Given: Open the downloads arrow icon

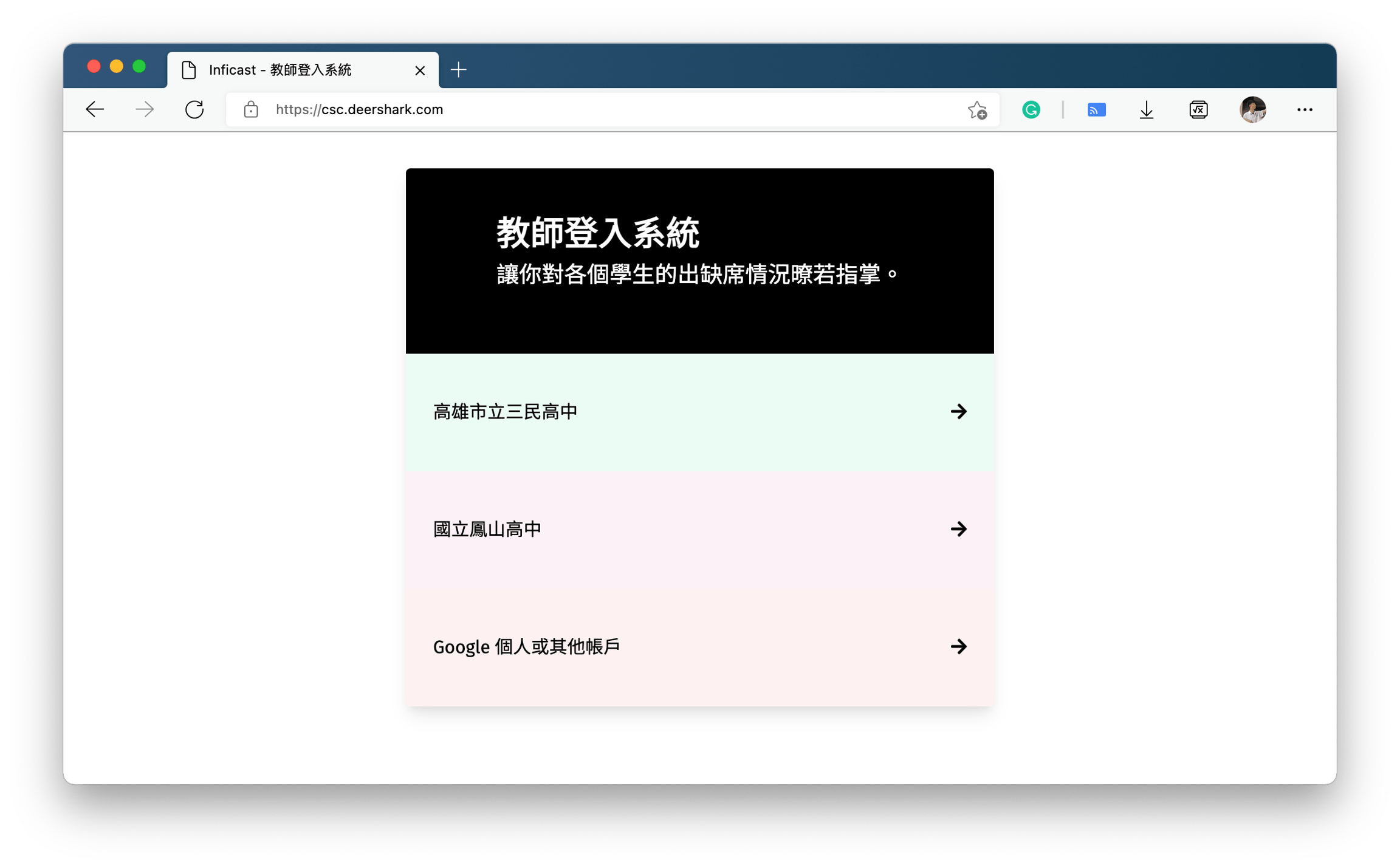Looking at the screenshot, I should pos(1147,110).
